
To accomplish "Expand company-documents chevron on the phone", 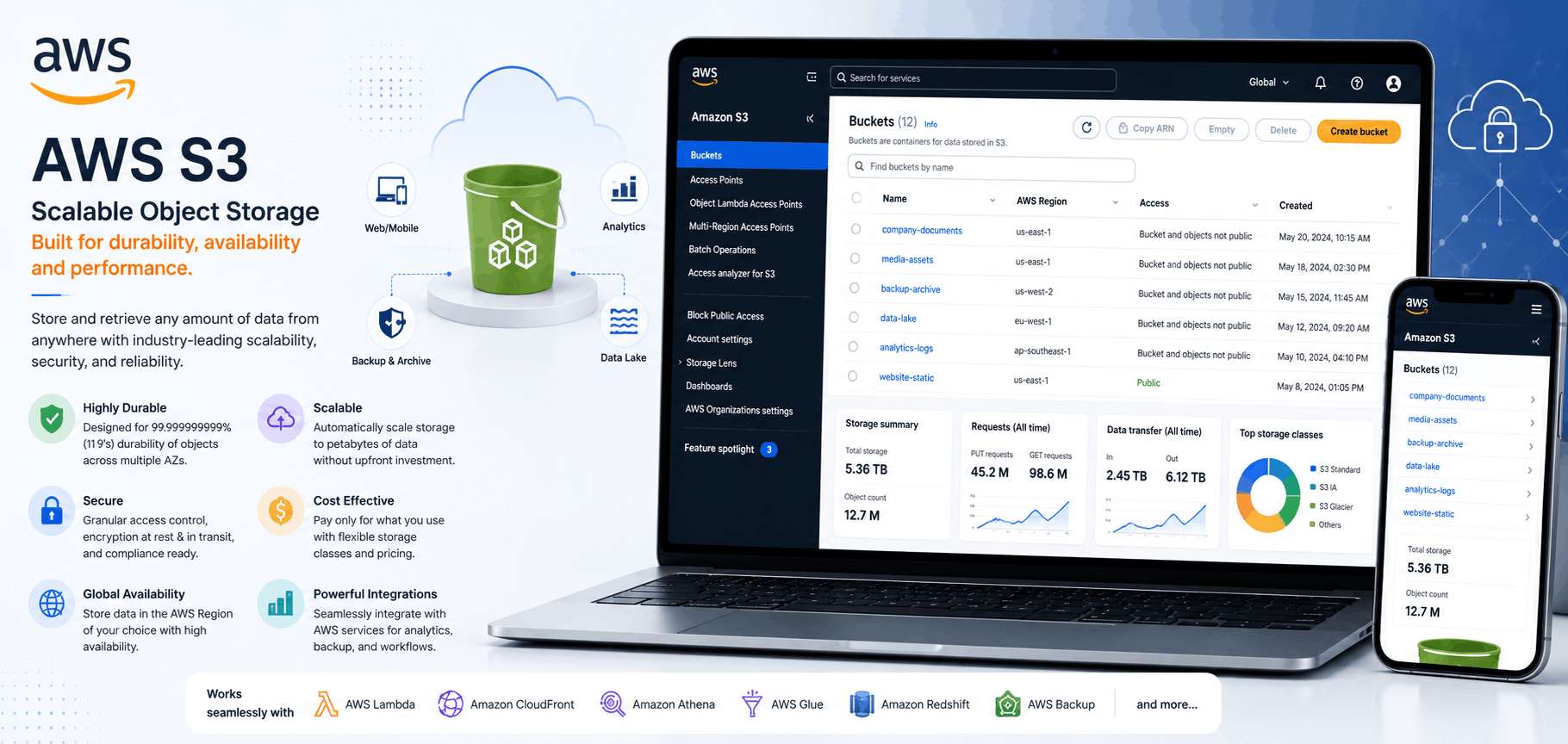I will tap(1533, 400).
